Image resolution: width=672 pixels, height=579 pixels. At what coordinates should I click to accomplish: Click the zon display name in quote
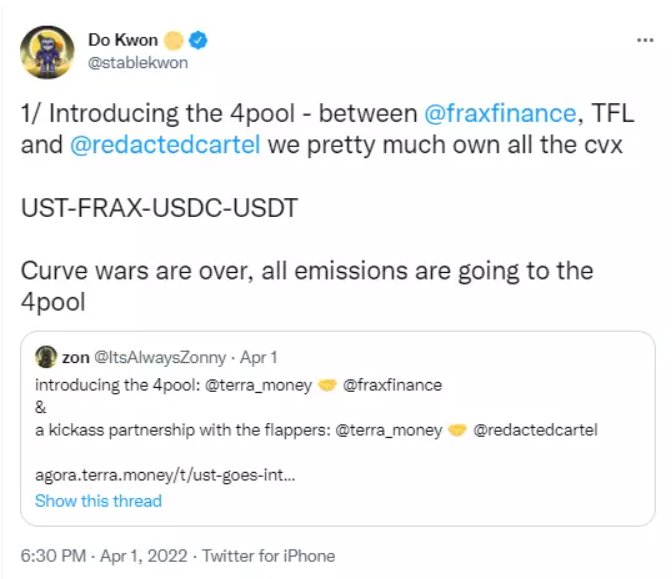pos(75,358)
